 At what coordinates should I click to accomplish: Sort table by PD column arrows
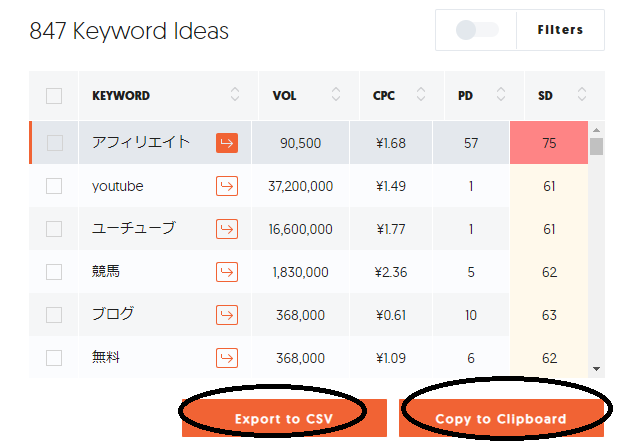pyautogui.click(x=501, y=94)
